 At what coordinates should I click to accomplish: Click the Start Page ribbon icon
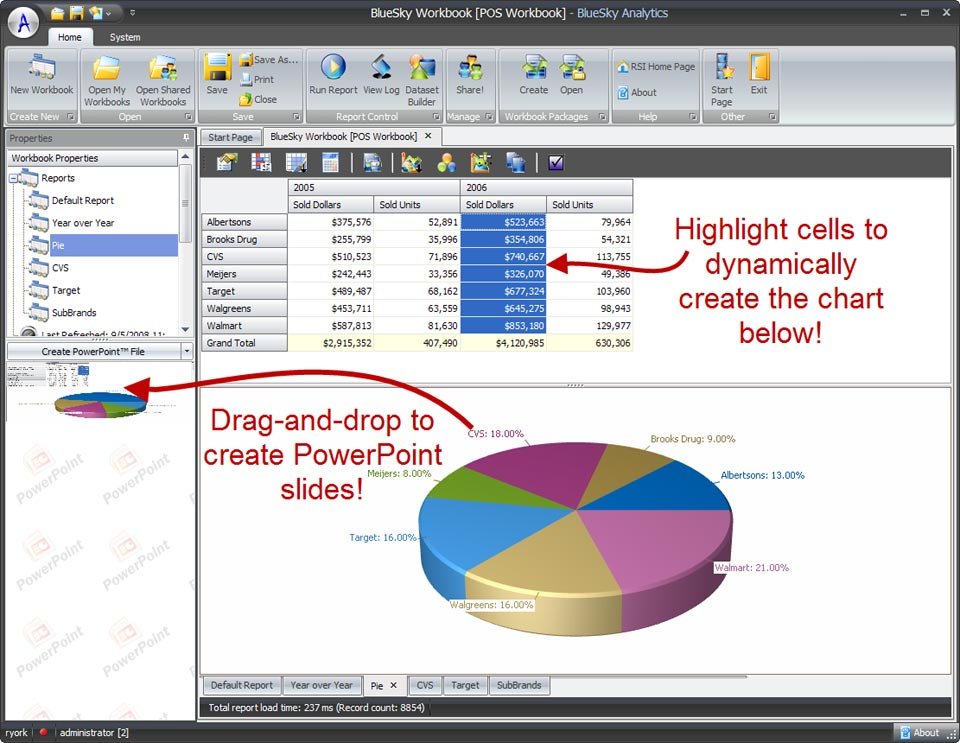point(722,80)
